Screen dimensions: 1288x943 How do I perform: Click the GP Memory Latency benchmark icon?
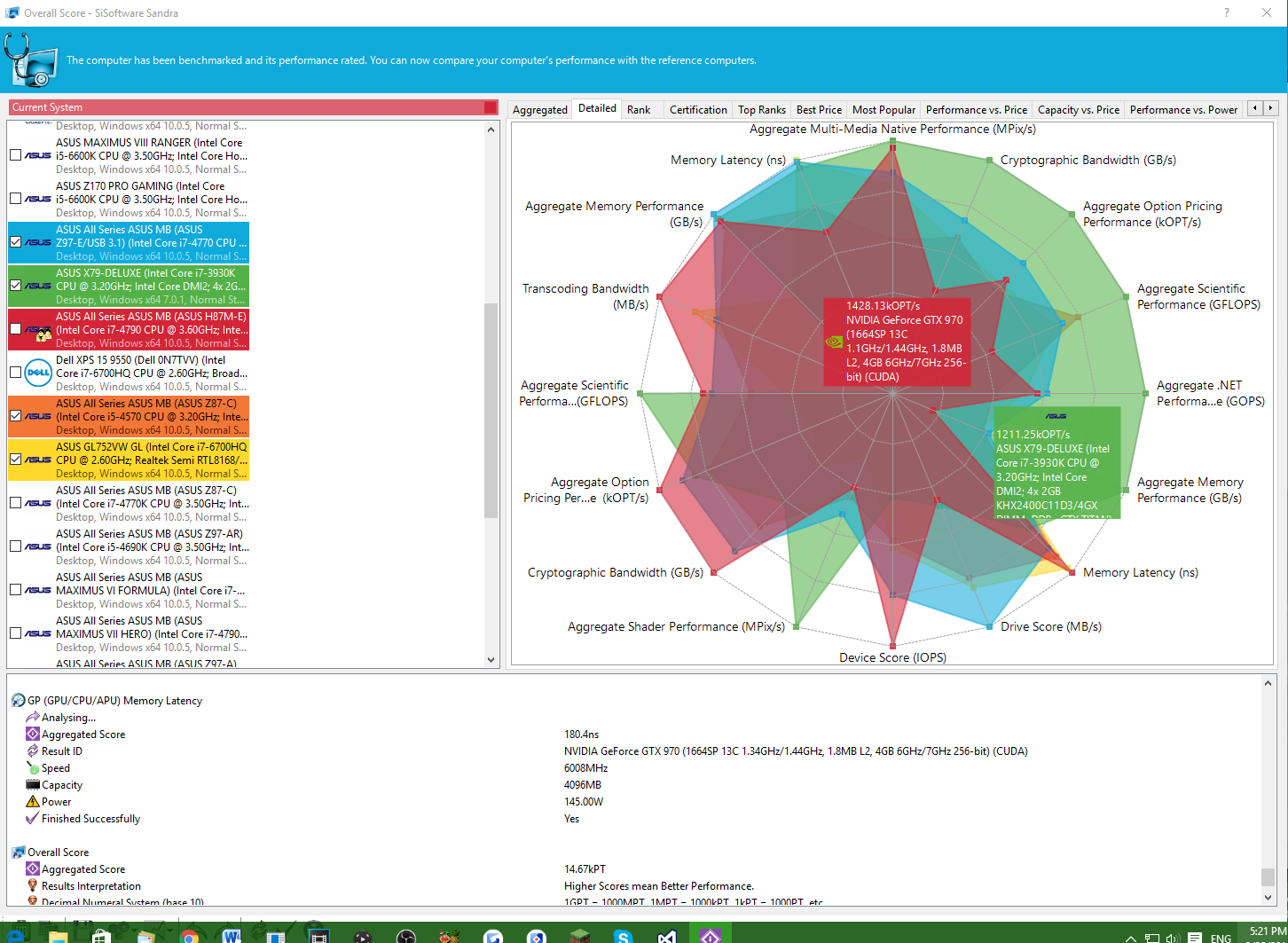[x=18, y=701]
